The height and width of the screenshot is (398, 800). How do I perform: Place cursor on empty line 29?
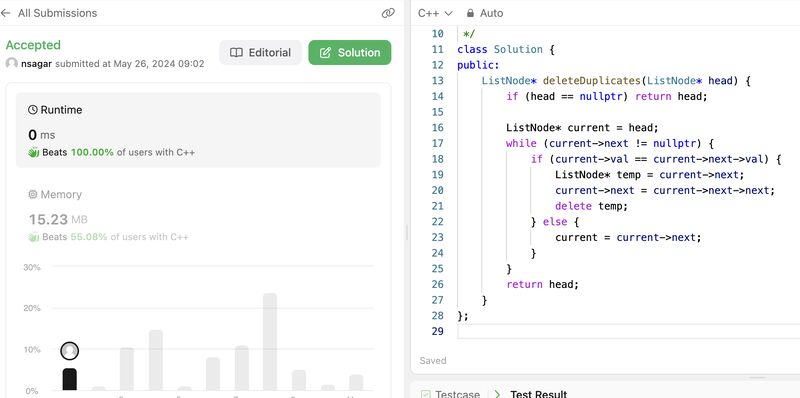[629, 331]
